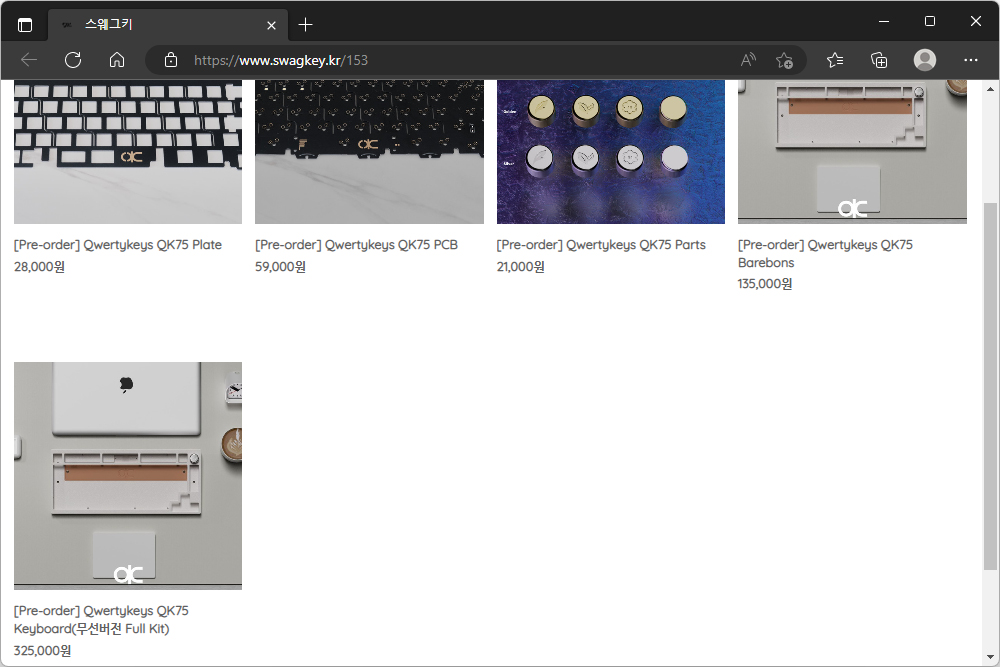
Task: Click the 59,000원 price text
Action: (281, 267)
